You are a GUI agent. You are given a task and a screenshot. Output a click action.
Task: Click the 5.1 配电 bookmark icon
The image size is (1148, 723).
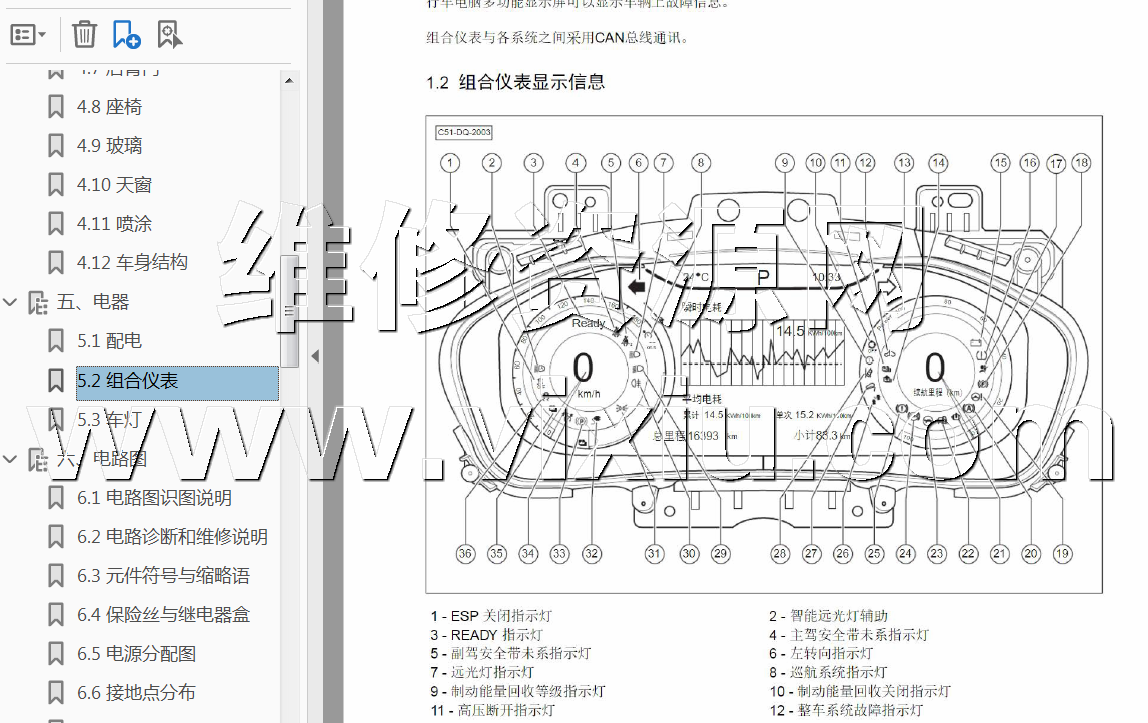57,341
